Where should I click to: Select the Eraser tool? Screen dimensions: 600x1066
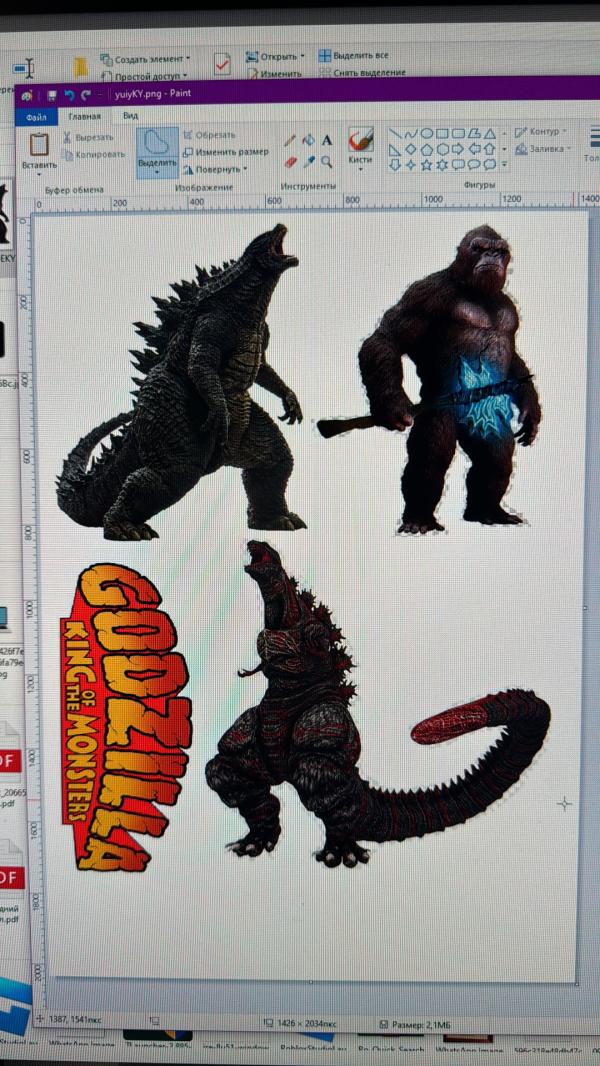(x=291, y=161)
